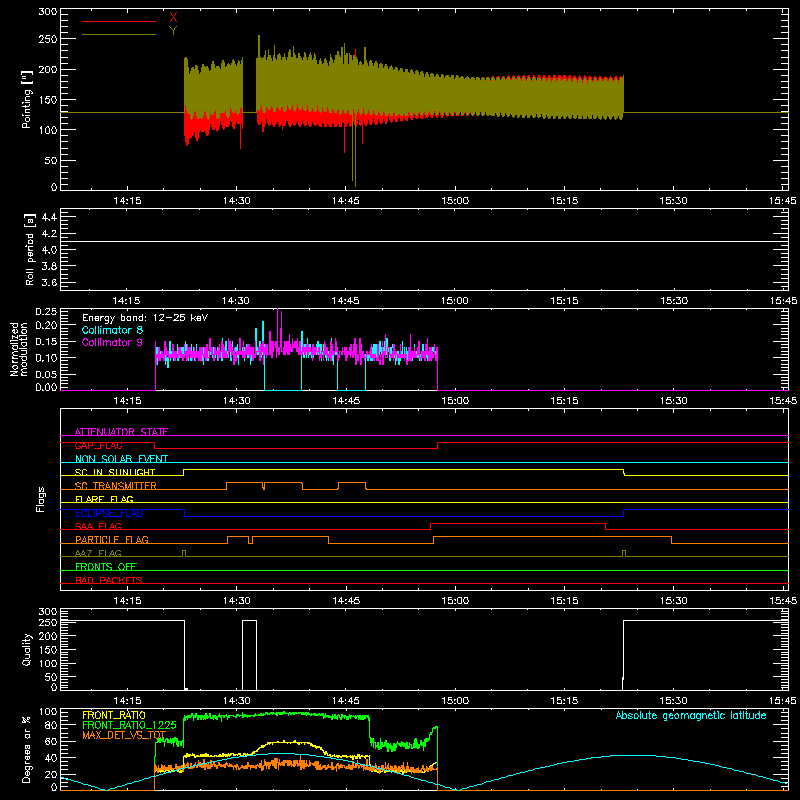Click the 0.05 value on the modulation axis
Viewport: 800px width, 800px height.
pos(46,374)
